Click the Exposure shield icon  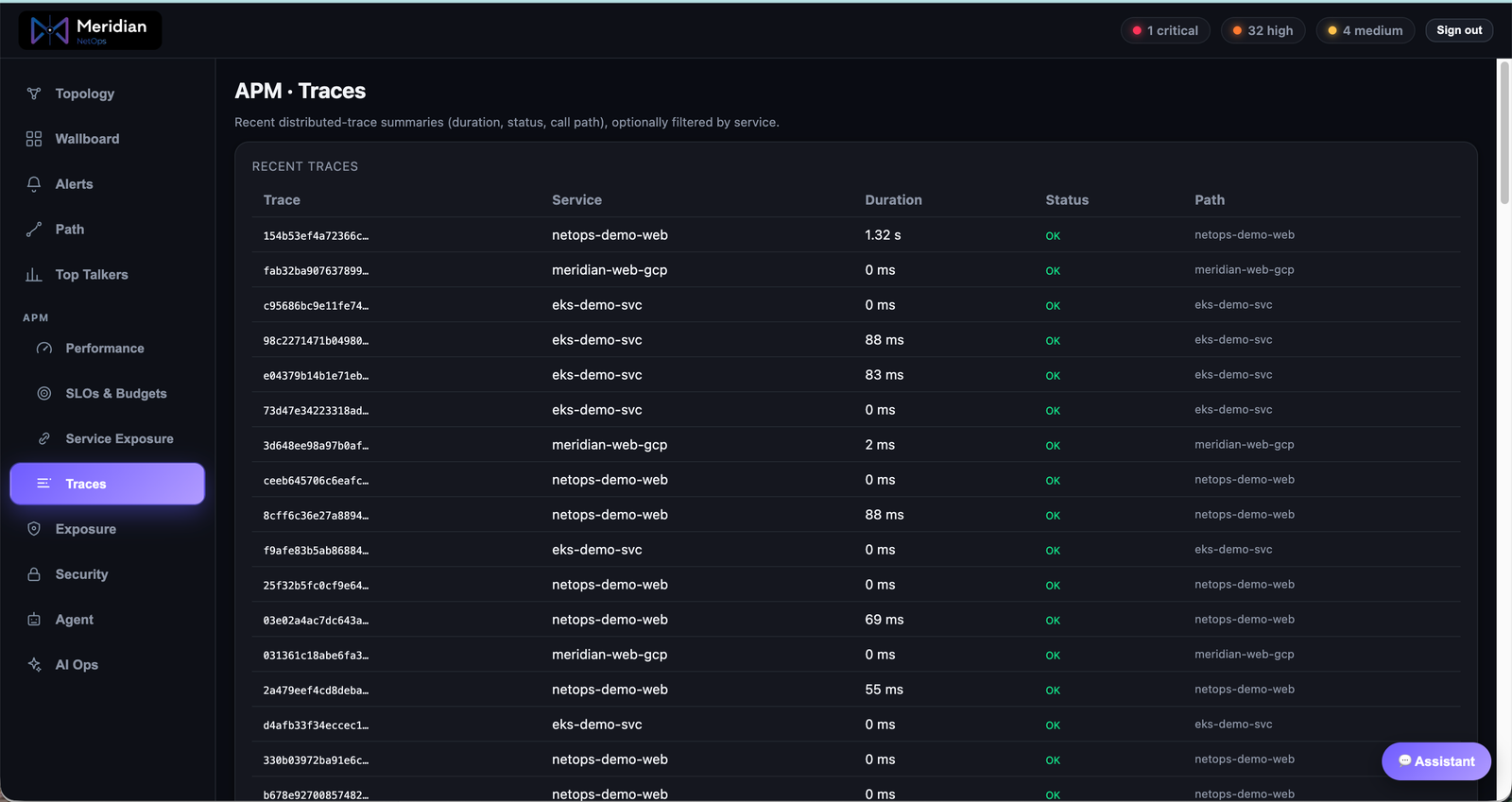(34, 529)
